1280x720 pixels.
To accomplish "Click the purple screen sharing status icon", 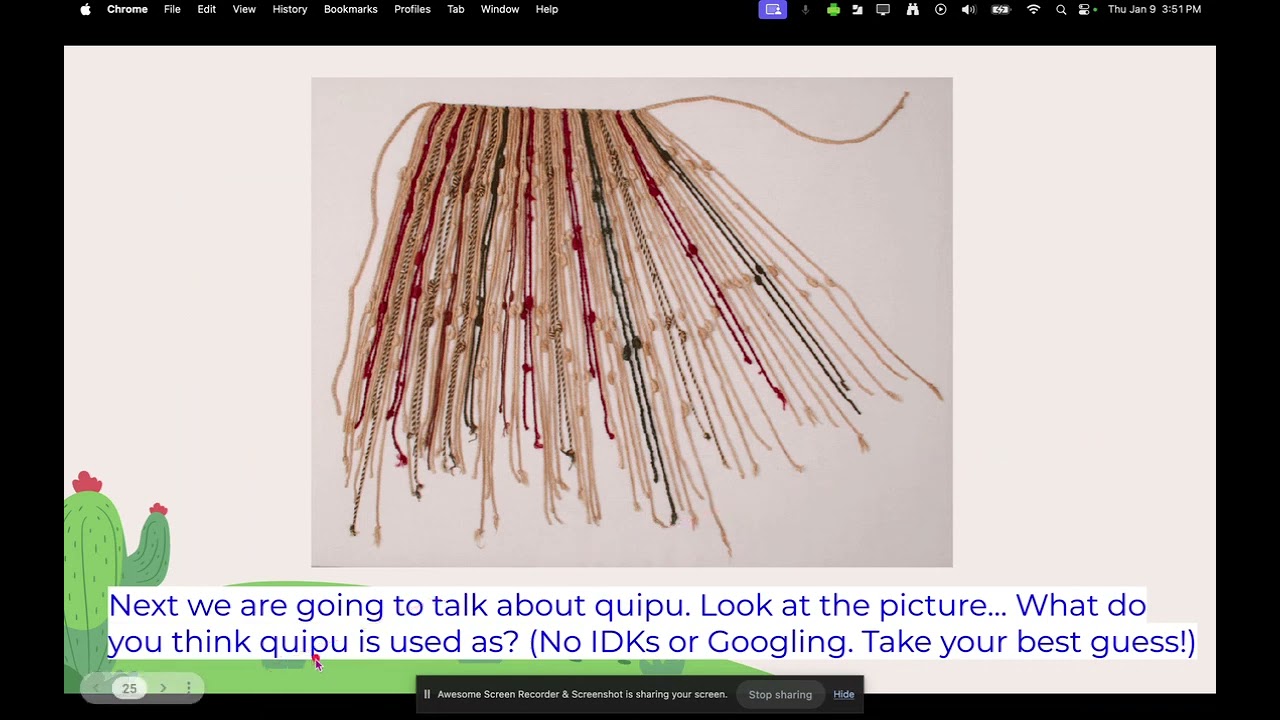I will (x=772, y=9).
